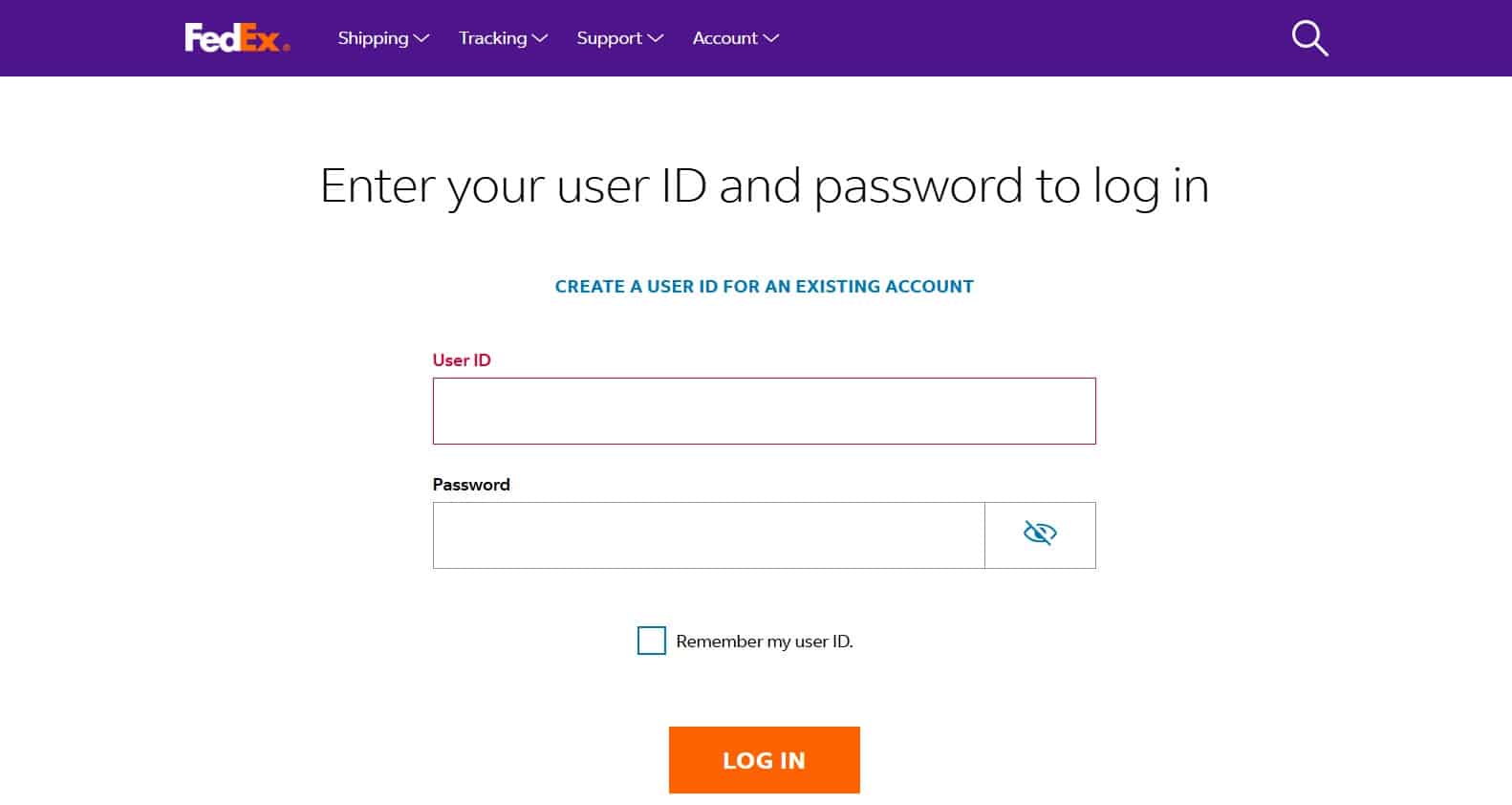Click the chevron arrow beside Support
The width and height of the screenshot is (1512, 805).
655,38
